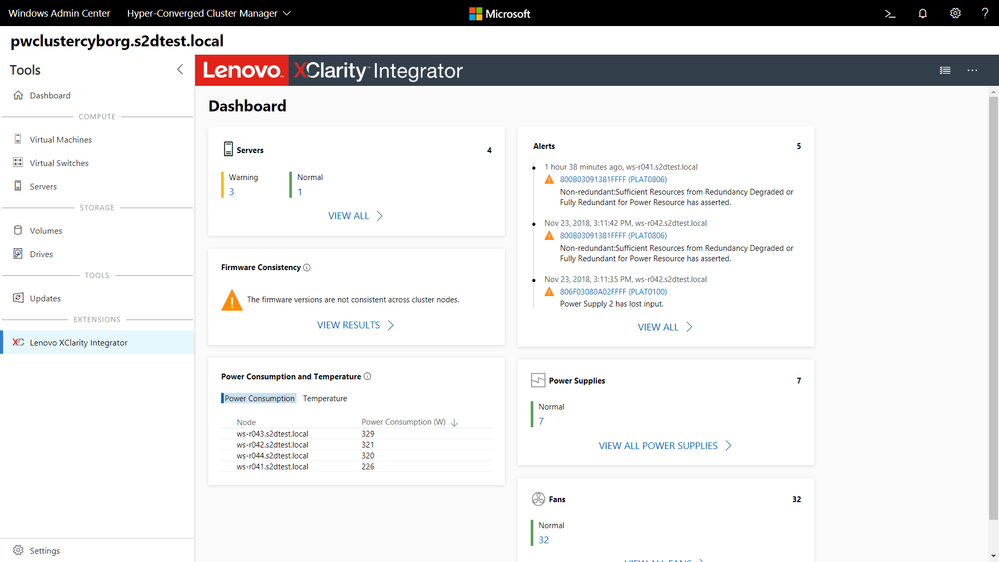
Task: Click the help question mark icon
Action: click(x=985, y=13)
